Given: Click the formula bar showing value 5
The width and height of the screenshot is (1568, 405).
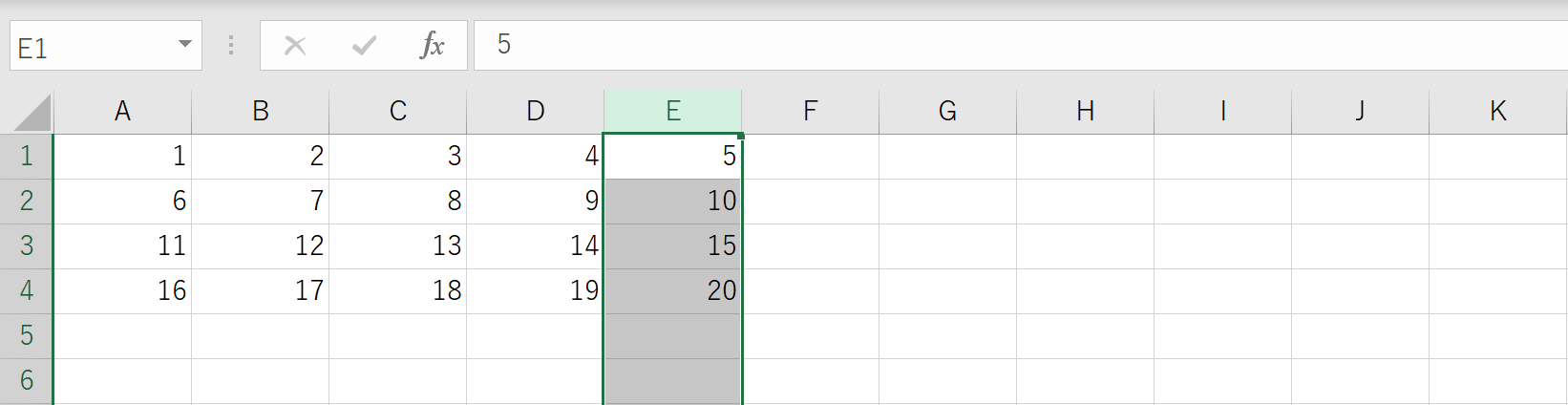Looking at the screenshot, I should click(1021, 45).
